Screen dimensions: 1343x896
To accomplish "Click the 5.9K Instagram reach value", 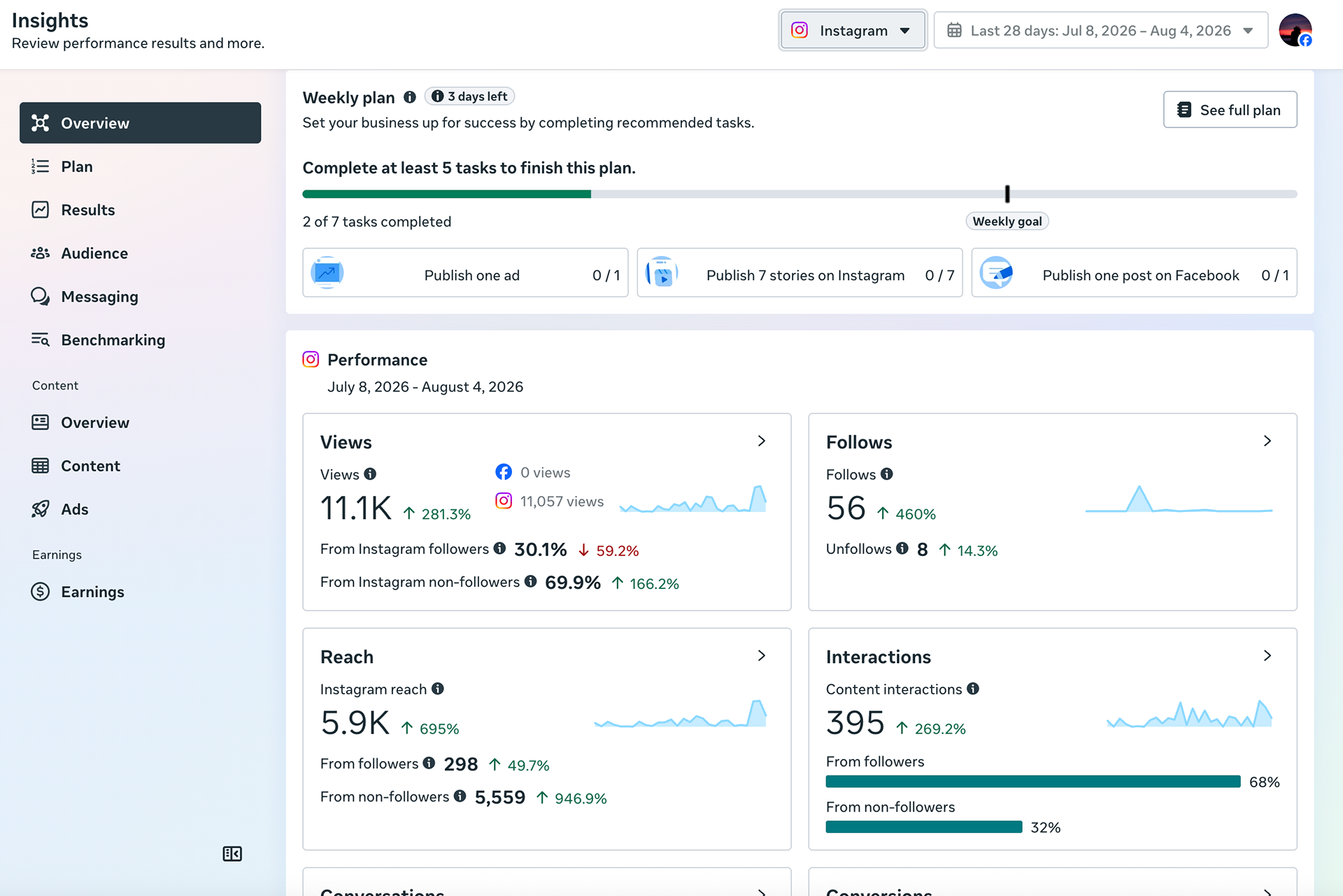I will tap(355, 723).
